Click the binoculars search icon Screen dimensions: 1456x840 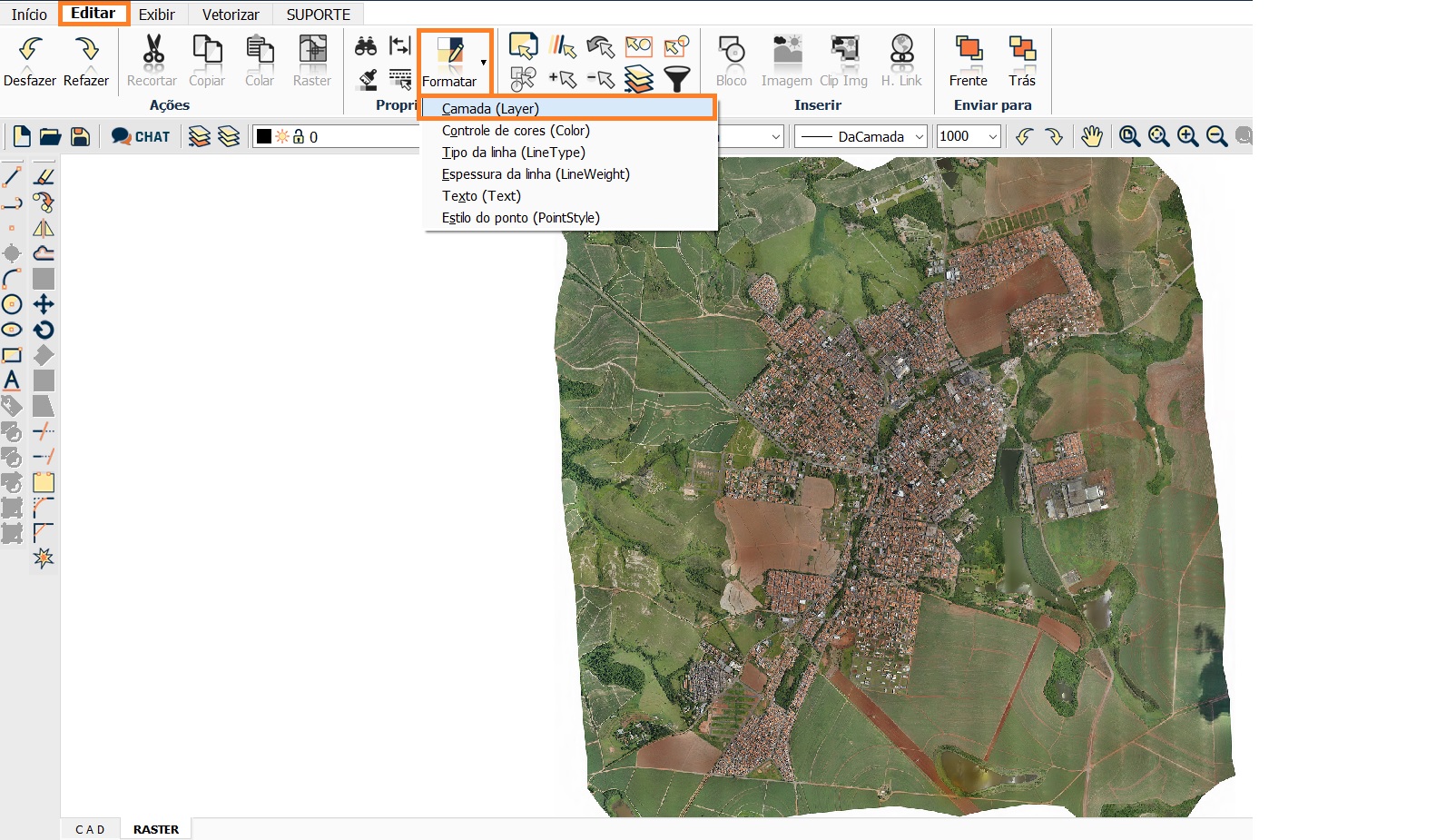click(365, 45)
